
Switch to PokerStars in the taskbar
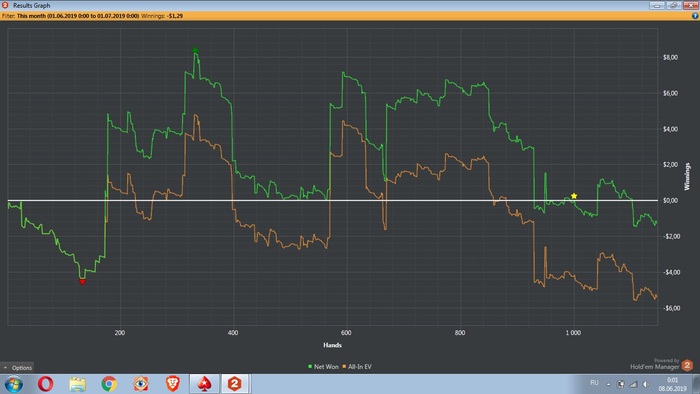tap(204, 384)
